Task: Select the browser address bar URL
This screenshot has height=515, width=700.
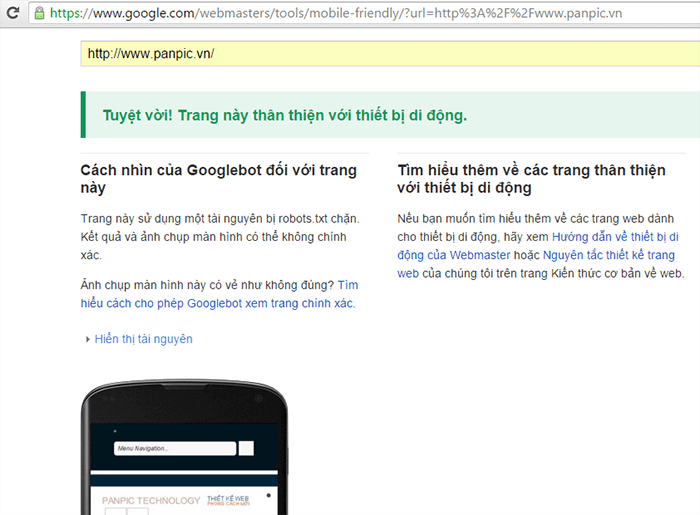Action: coord(336,13)
